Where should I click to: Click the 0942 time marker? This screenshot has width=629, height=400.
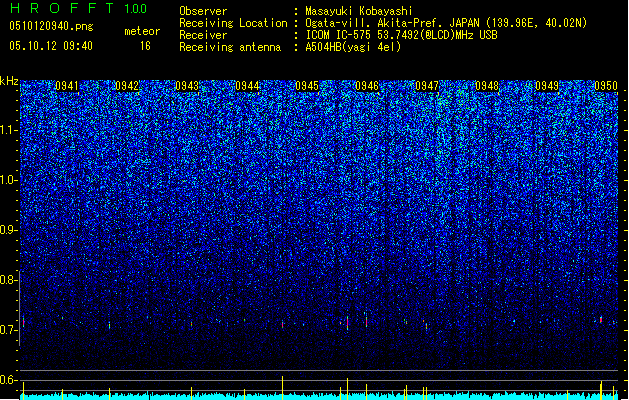pyautogui.click(x=127, y=86)
